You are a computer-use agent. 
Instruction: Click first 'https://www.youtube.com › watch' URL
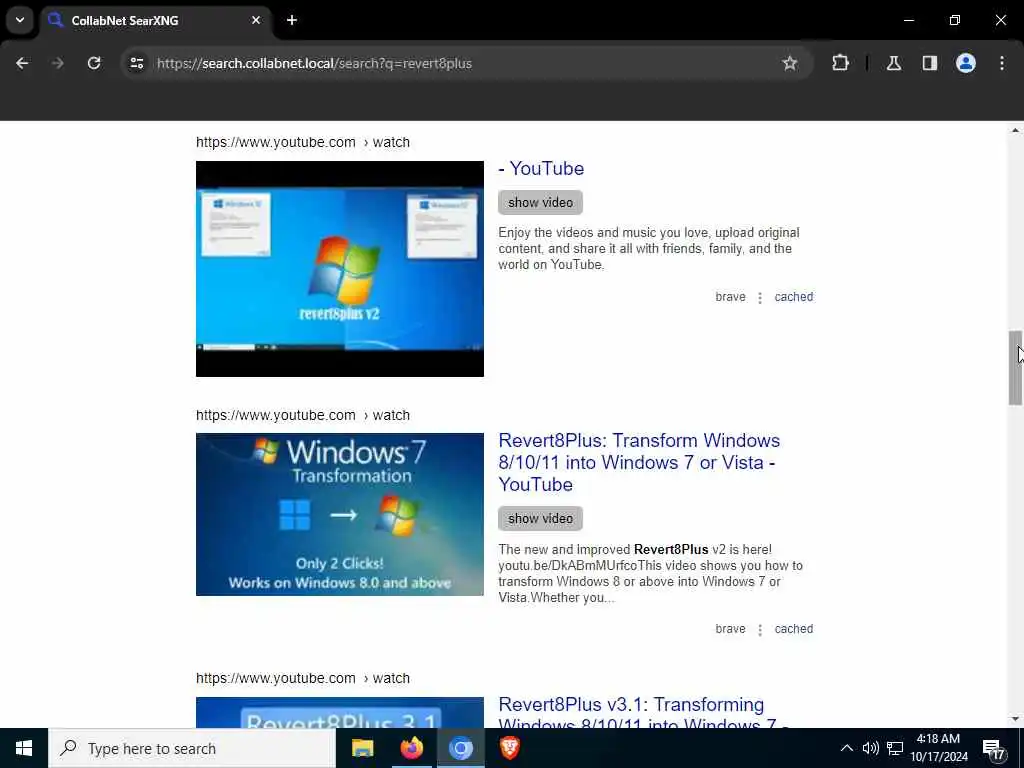tap(302, 142)
